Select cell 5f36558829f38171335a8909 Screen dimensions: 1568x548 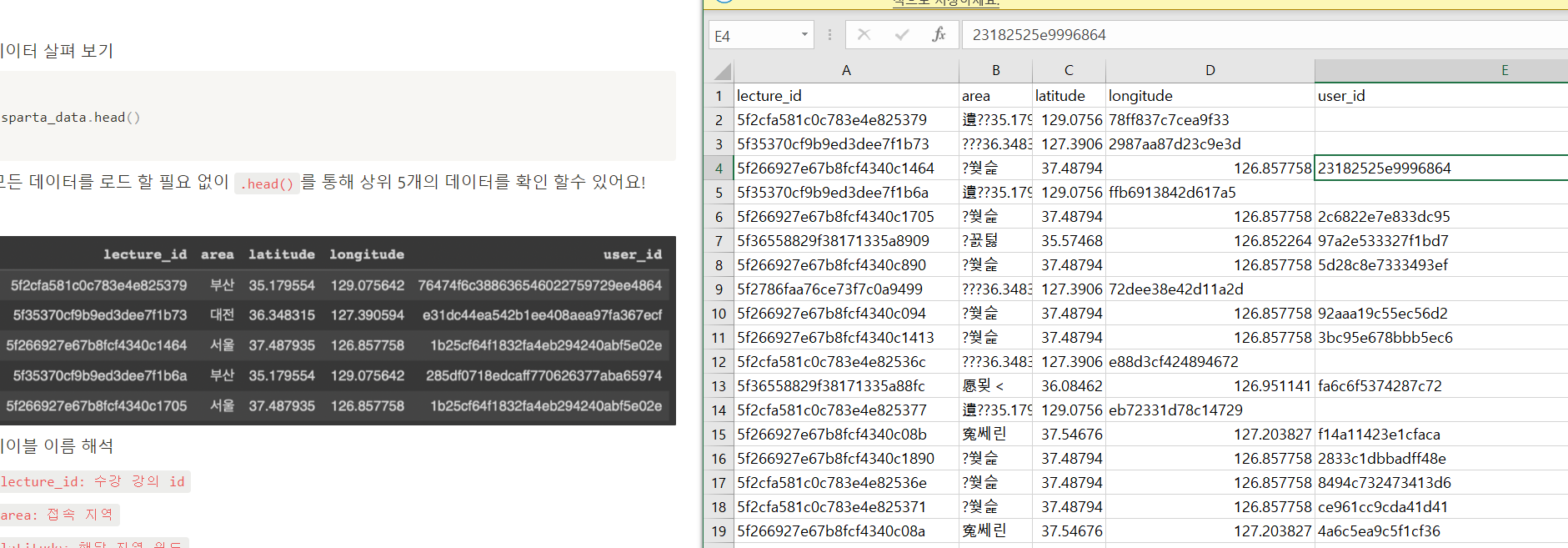point(846,241)
